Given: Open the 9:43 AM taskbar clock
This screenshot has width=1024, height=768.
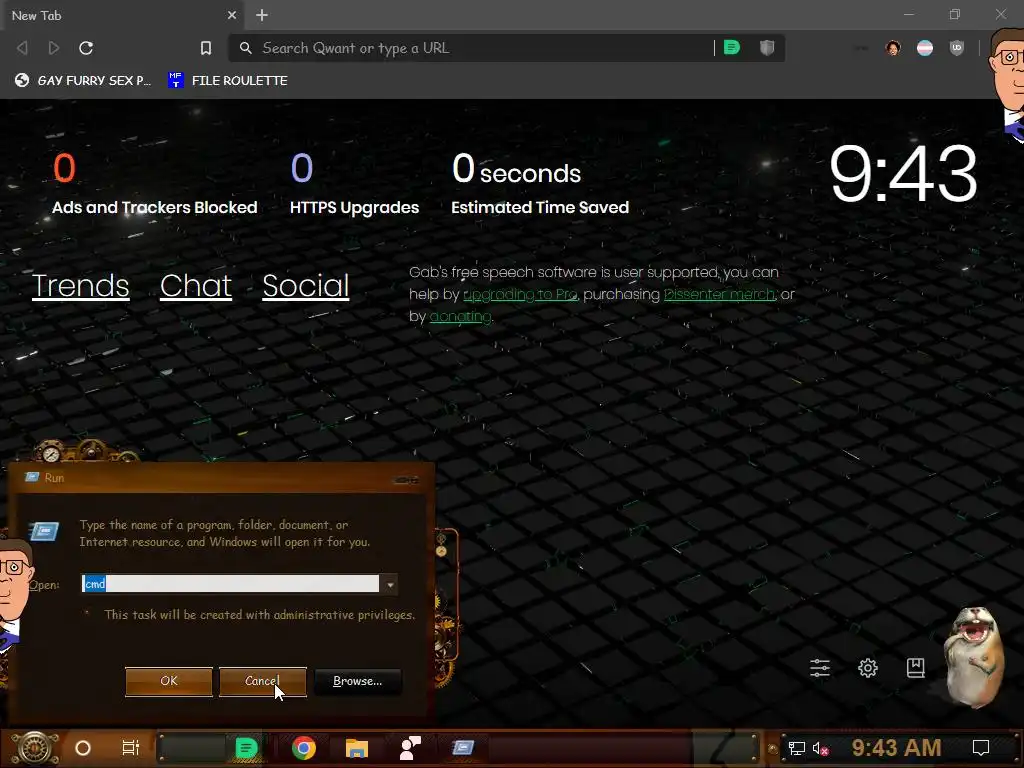Looking at the screenshot, I should [x=896, y=748].
